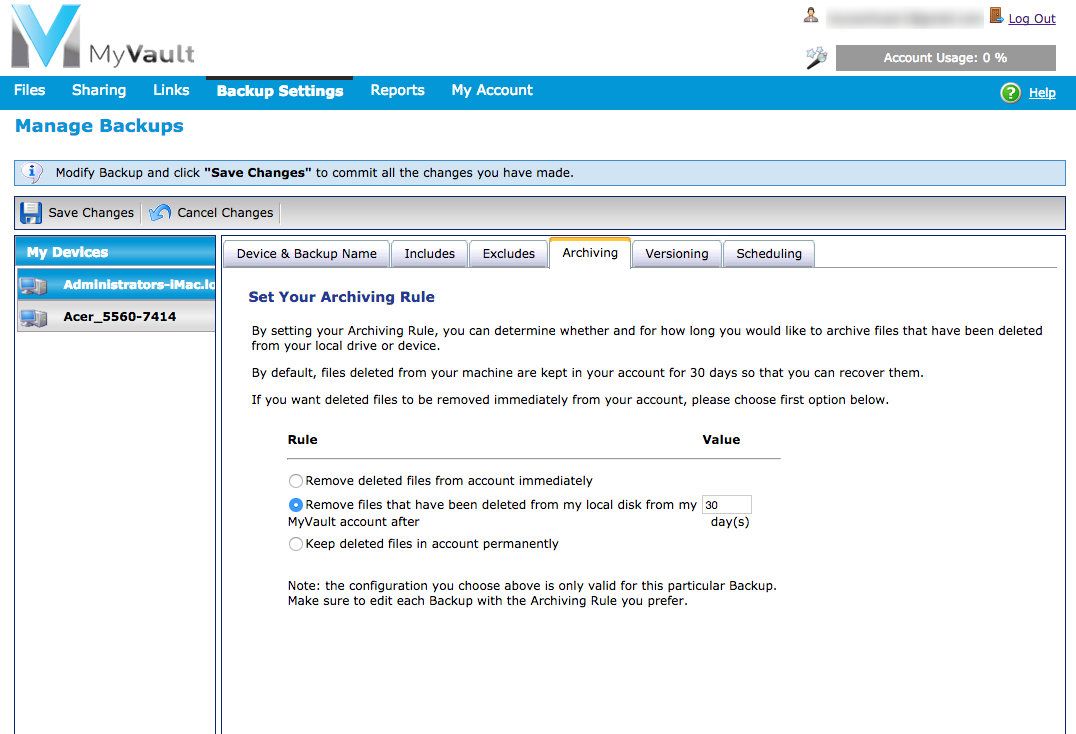The image size is (1076, 734).
Task: Select Keep deleted files in account permanently
Action: point(296,544)
